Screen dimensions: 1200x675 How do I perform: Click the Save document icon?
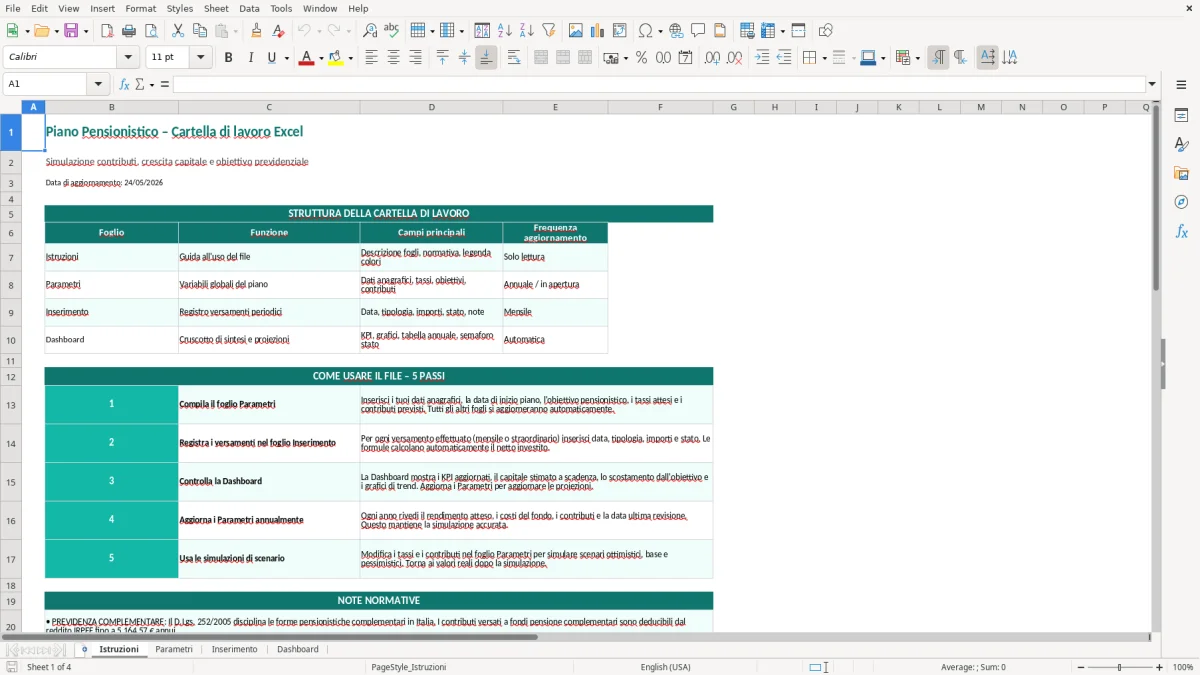(x=71, y=31)
